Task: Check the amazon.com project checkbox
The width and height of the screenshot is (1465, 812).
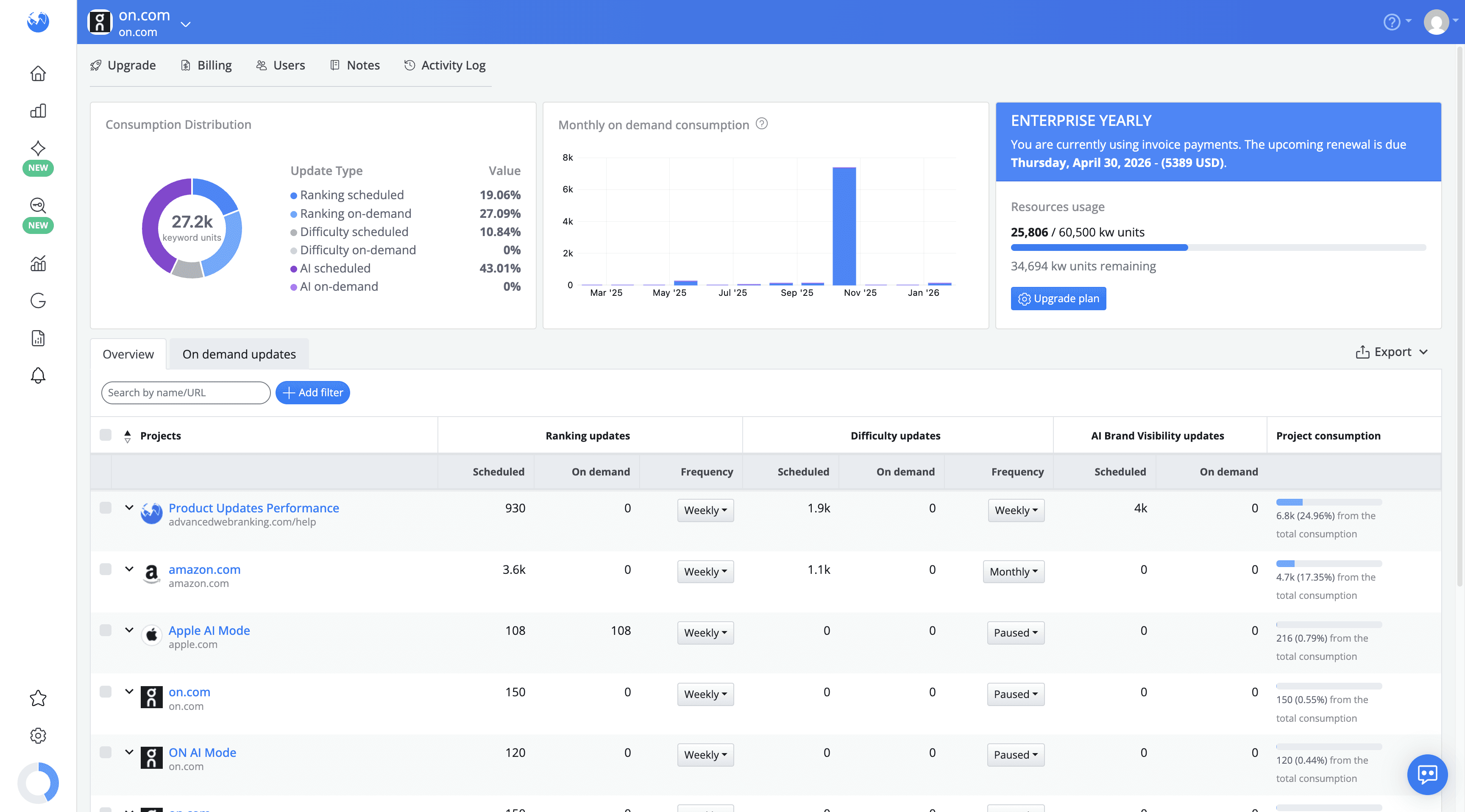Action: pos(105,569)
